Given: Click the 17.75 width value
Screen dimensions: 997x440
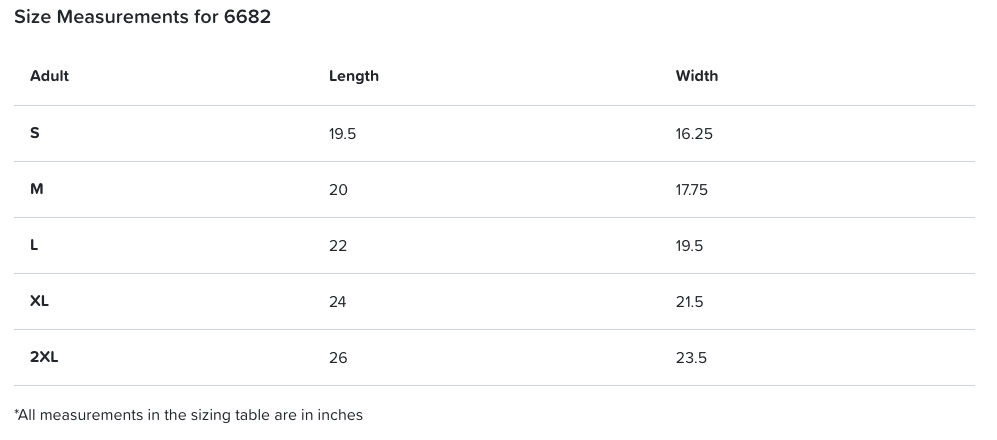Looking at the screenshot, I should coord(692,190).
